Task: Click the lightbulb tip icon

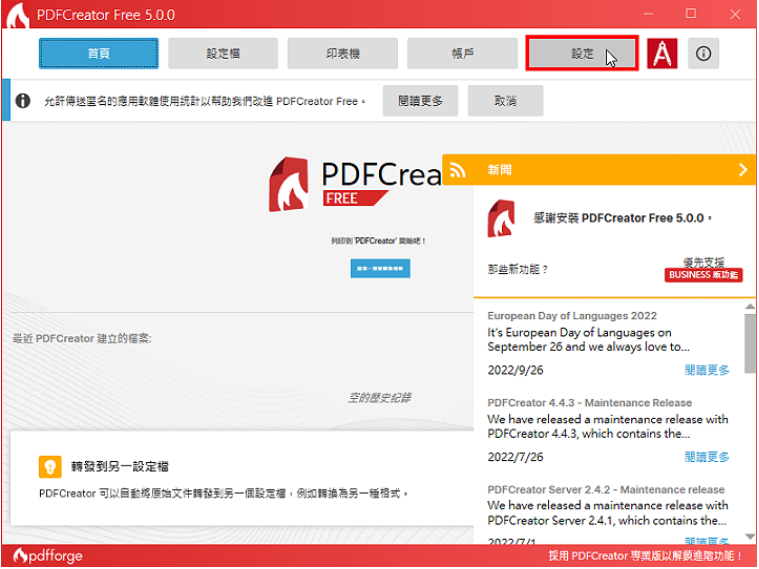Action: point(50,467)
